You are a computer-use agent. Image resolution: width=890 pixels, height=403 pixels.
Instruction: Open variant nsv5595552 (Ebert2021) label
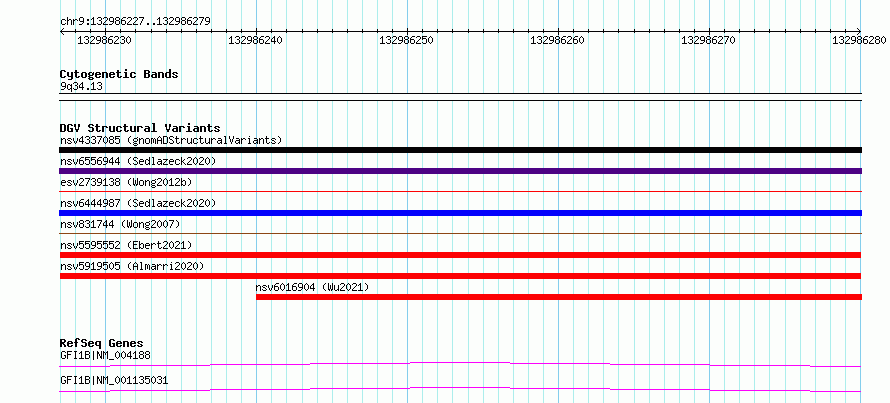point(126,245)
